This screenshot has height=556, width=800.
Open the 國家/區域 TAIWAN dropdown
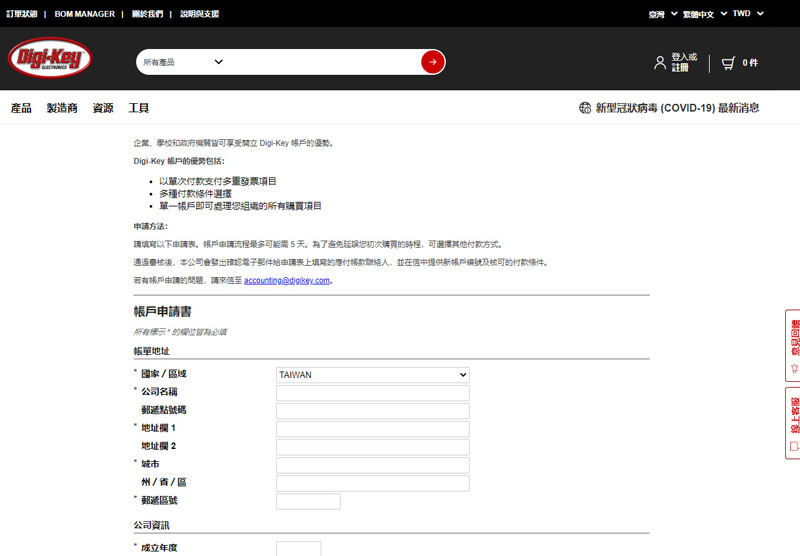tap(372, 375)
